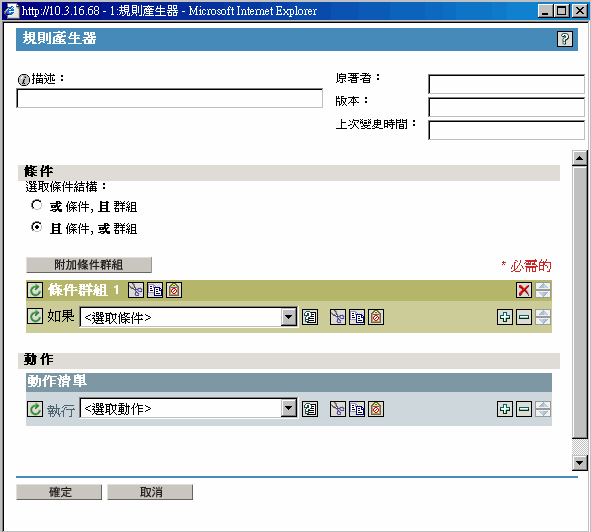Viewport: 591px width, 532px height.
Task: Focus the 描述 text field
Action: click(170, 98)
